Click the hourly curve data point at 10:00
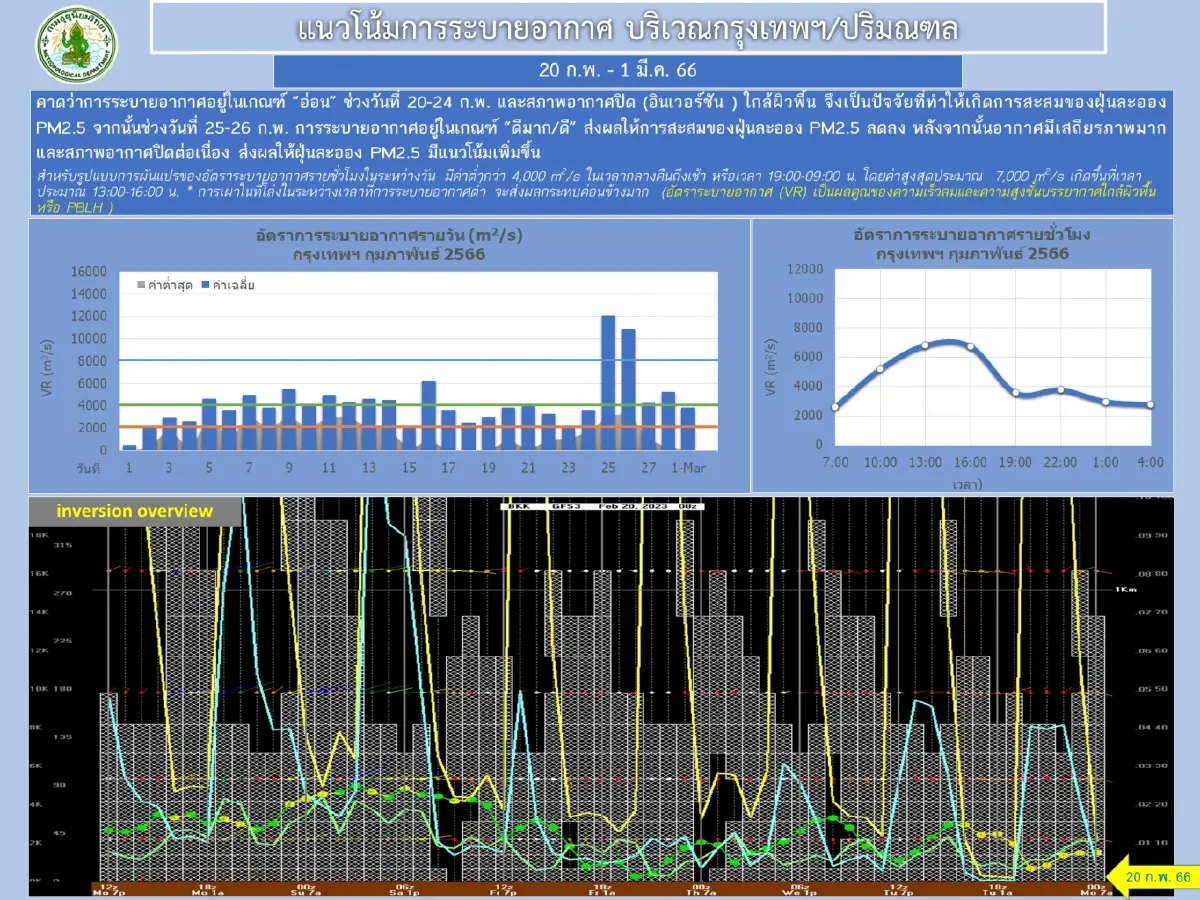 pyautogui.click(x=880, y=369)
